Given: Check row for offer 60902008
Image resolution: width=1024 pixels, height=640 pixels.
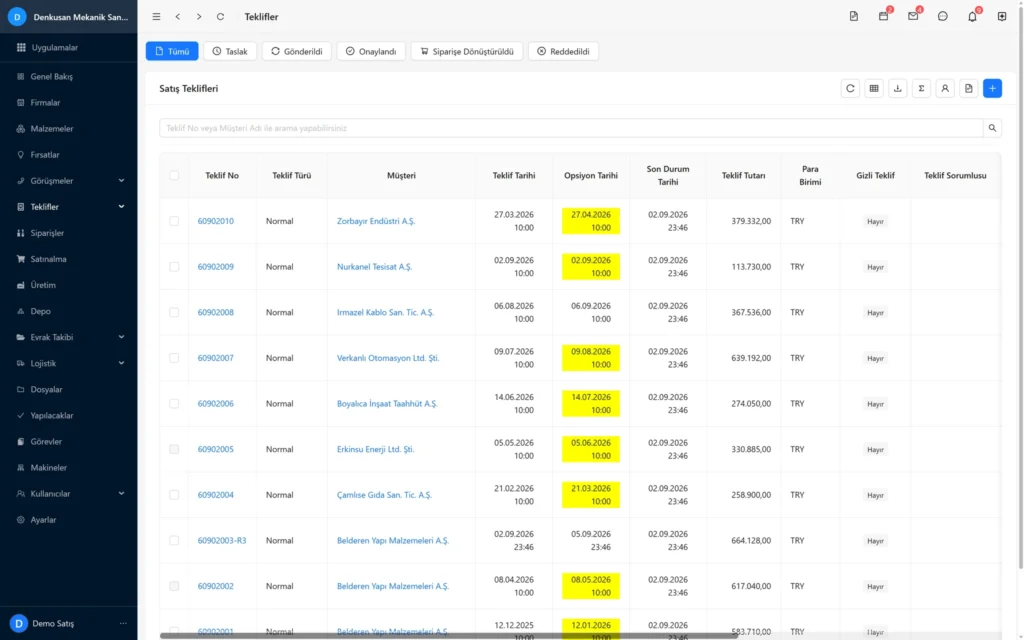Looking at the screenshot, I should point(174,313).
